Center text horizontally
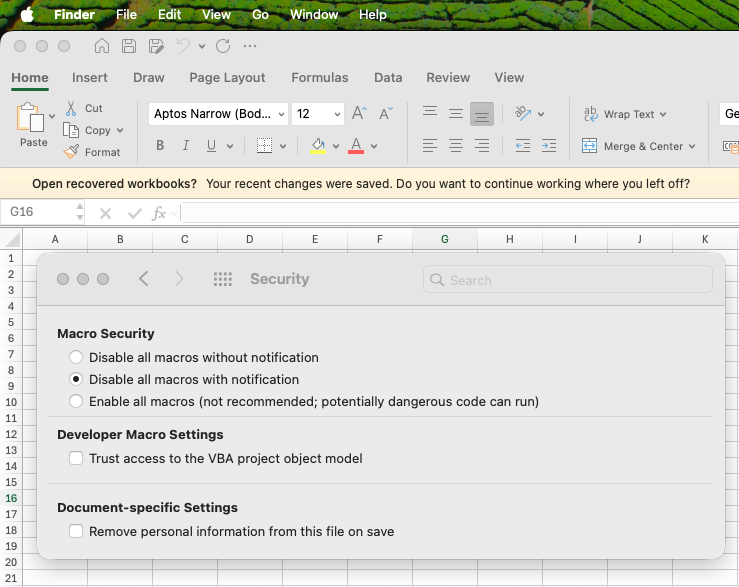Viewport: 739px width, 587px height. pos(456,146)
